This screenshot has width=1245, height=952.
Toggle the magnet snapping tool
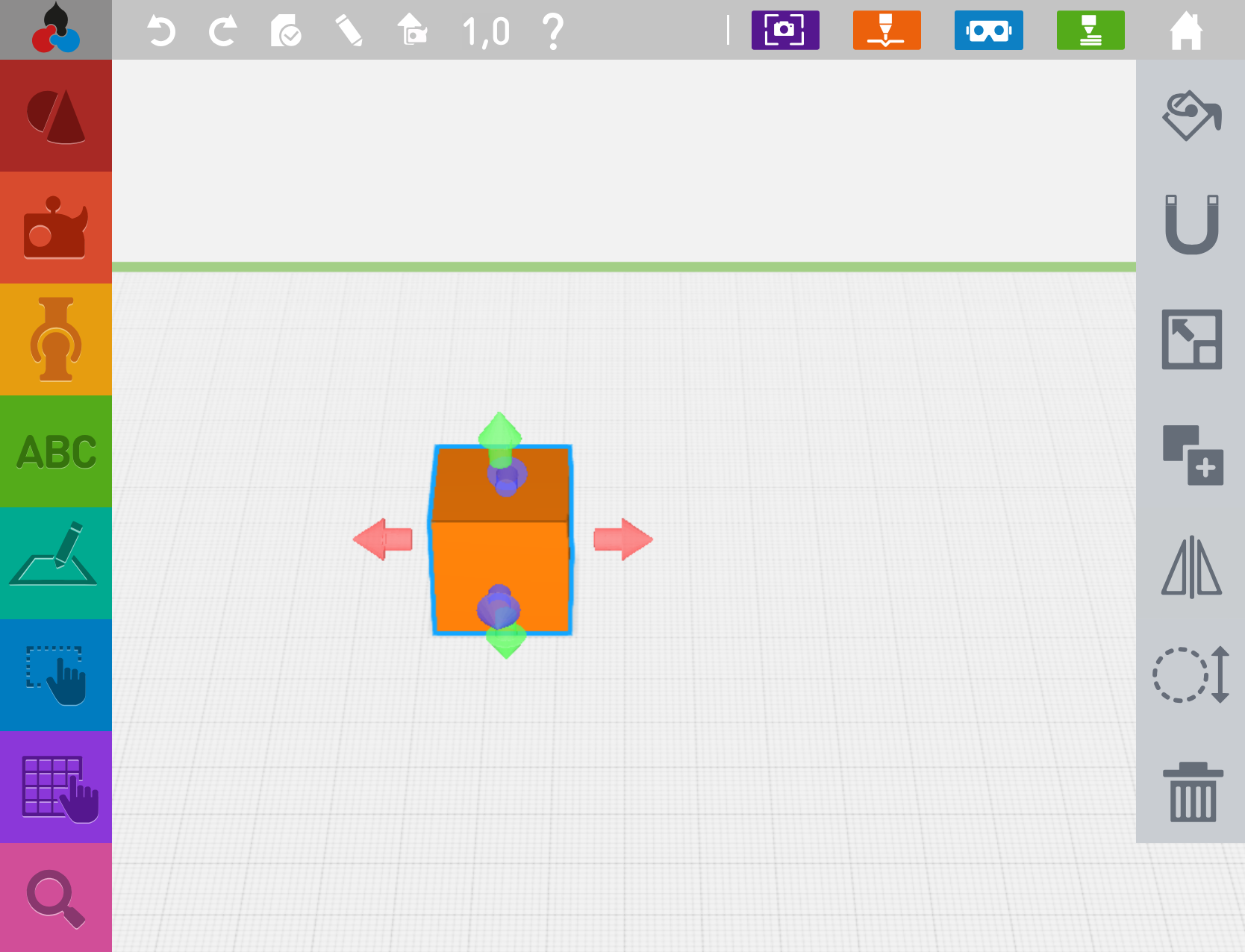click(1192, 224)
